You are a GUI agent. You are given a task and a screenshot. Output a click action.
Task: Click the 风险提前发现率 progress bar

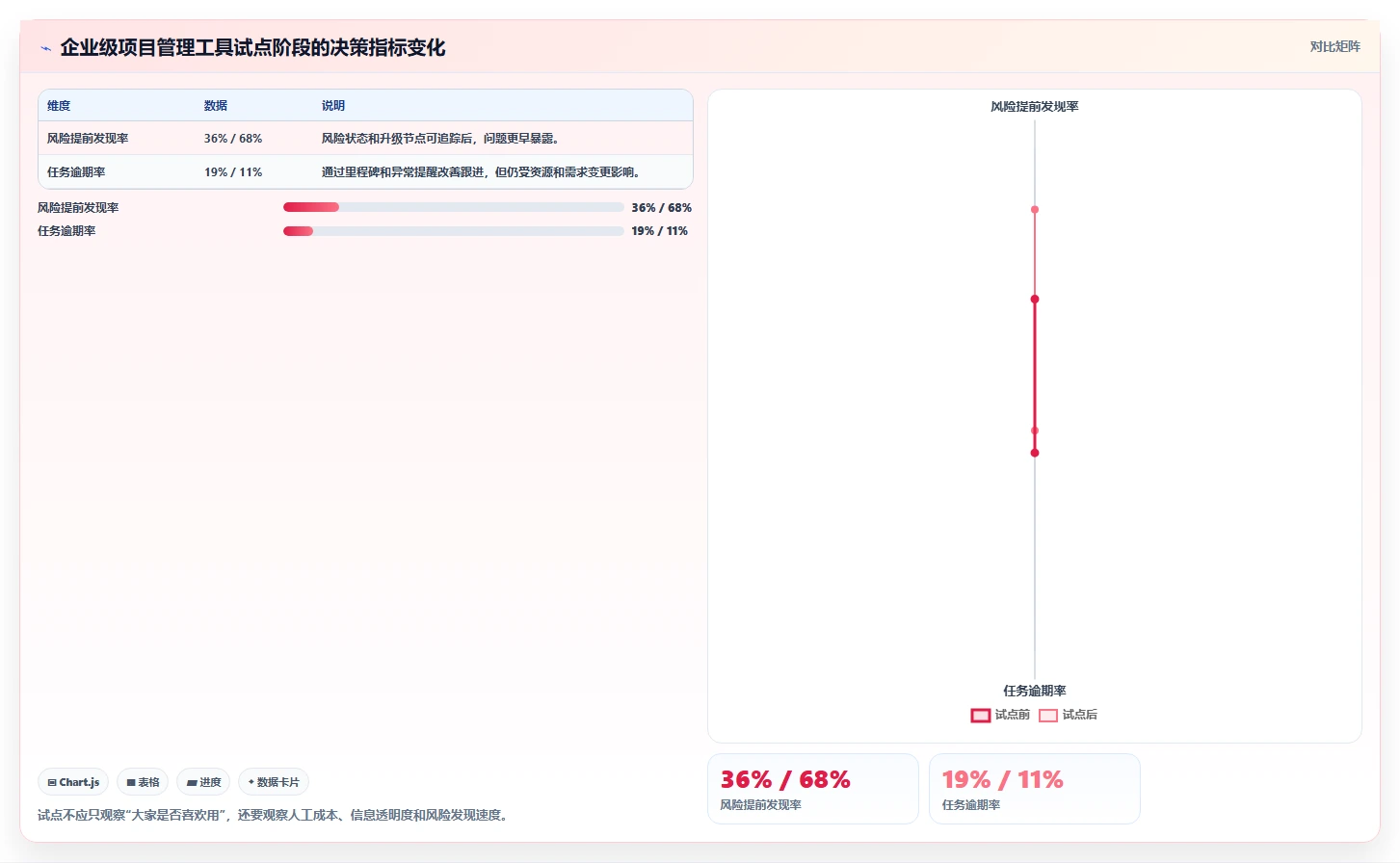[x=454, y=207]
